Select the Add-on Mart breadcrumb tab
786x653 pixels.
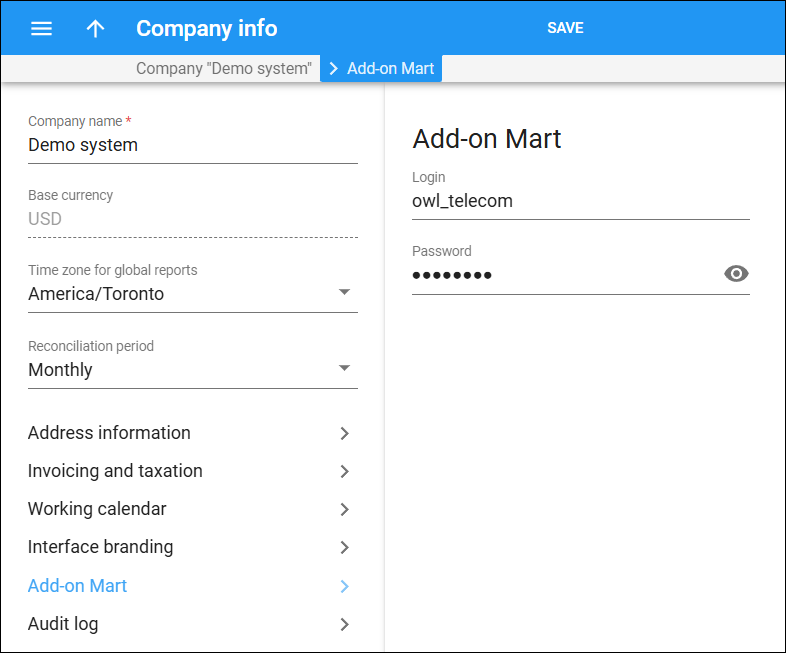click(381, 68)
